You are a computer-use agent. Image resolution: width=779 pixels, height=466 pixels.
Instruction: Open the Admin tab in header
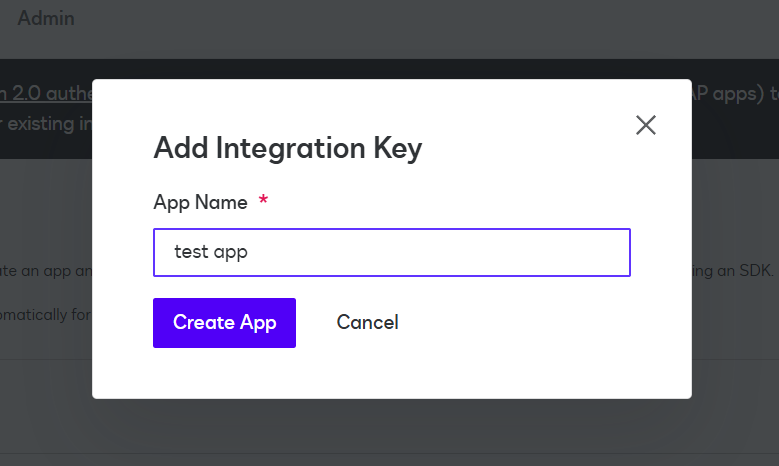[46, 18]
